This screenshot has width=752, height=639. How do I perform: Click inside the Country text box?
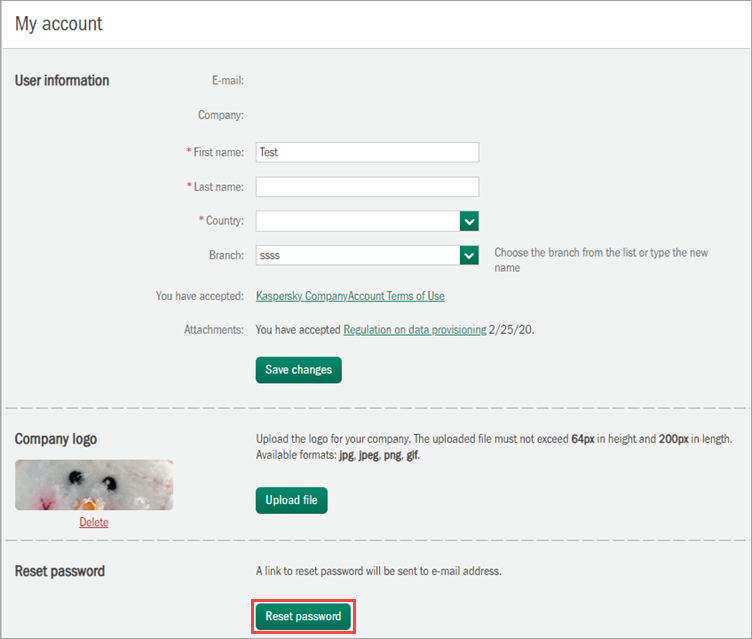click(357, 221)
